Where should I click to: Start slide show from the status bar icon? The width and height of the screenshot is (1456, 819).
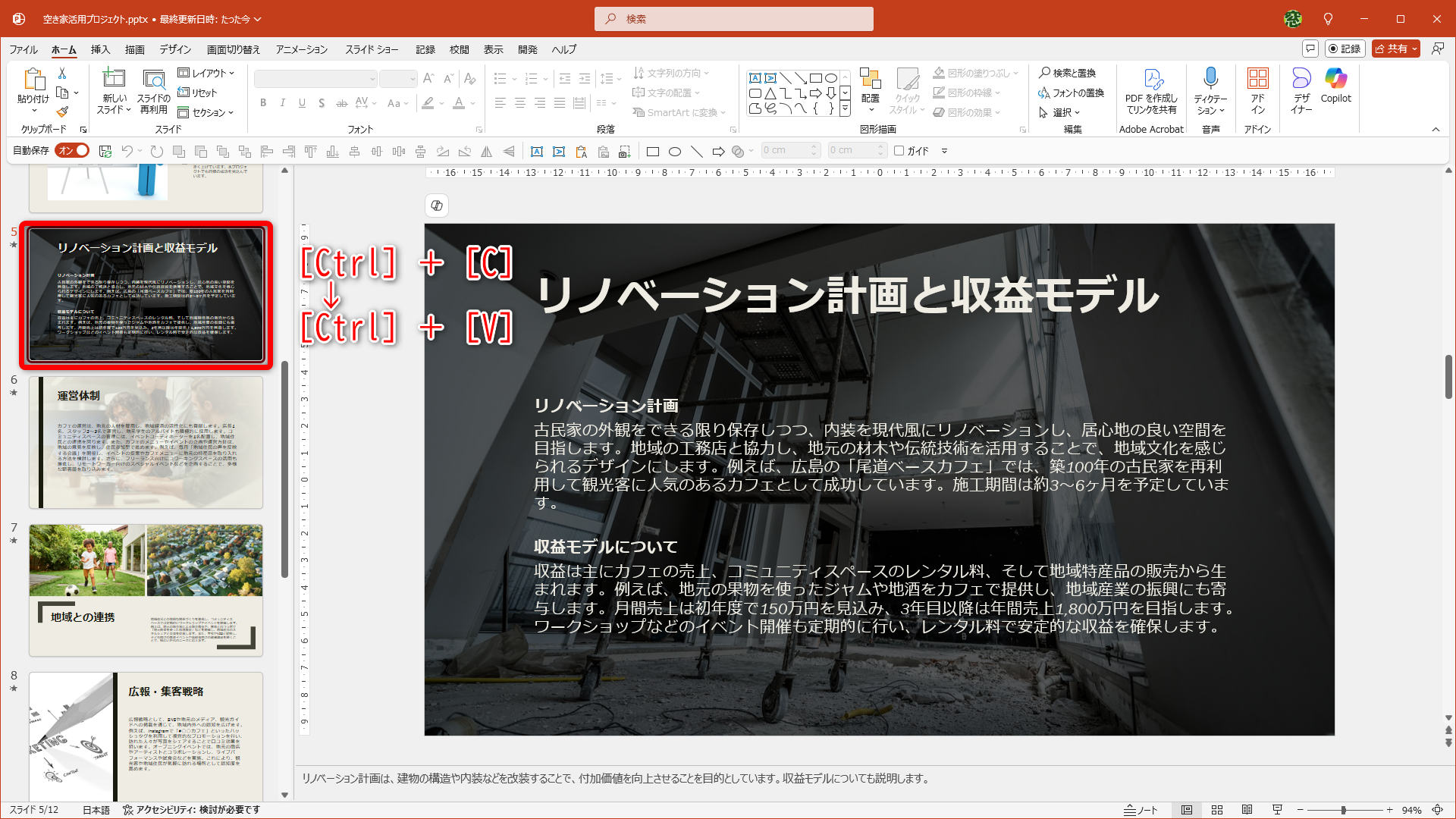point(1277,809)
